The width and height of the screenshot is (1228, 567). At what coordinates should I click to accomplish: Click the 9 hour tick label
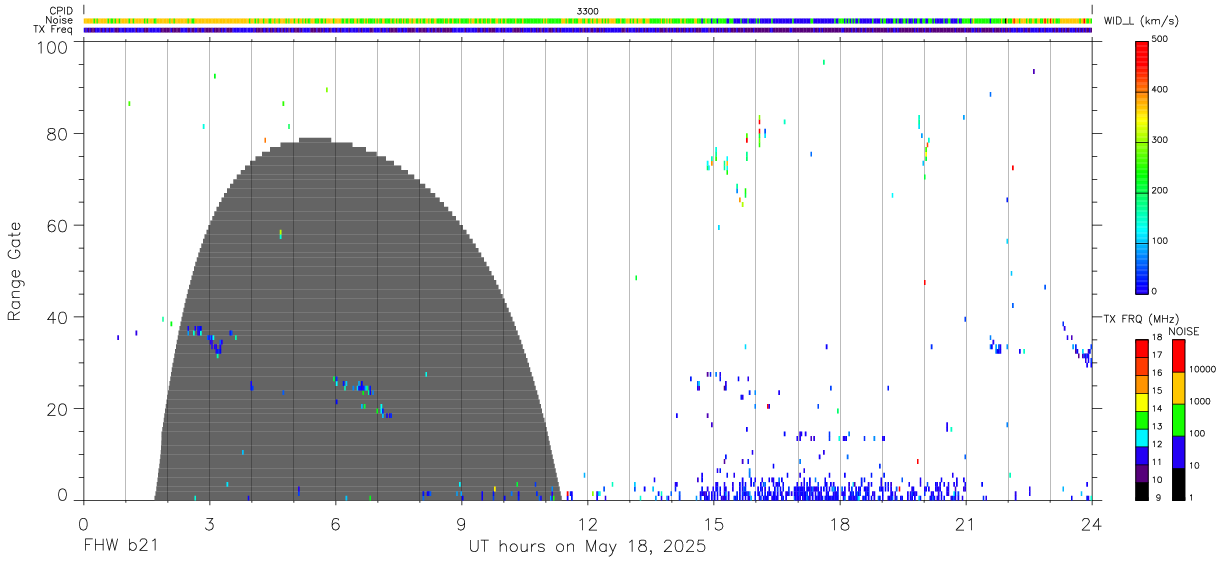click(x=461, y=525)
